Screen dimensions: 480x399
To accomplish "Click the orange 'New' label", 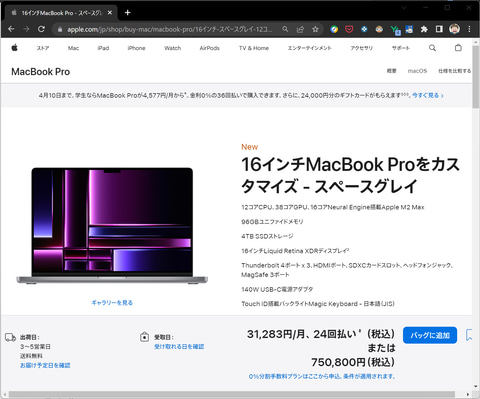I will click(250, 147).
